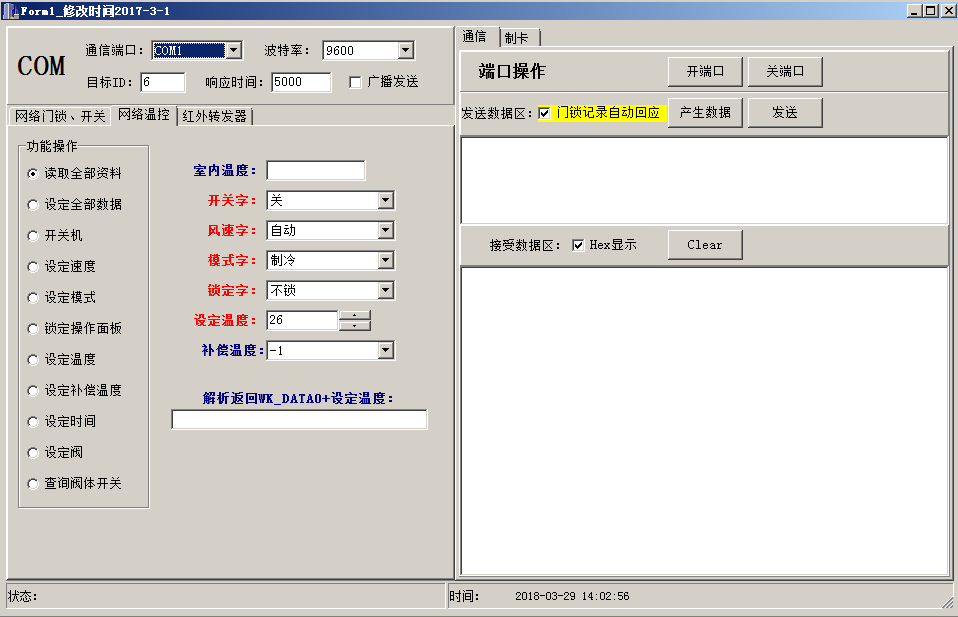958x617 pixels.
Task: Switch to the 制卡 tab
Action: pos(517,38)
